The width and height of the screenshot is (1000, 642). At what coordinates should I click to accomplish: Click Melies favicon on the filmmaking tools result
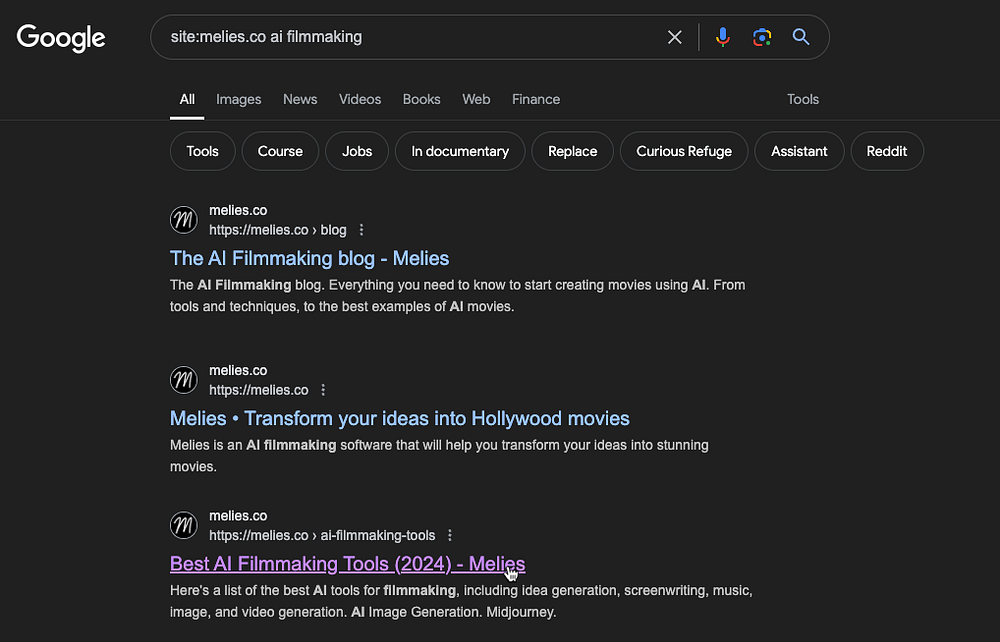(183, 525)
